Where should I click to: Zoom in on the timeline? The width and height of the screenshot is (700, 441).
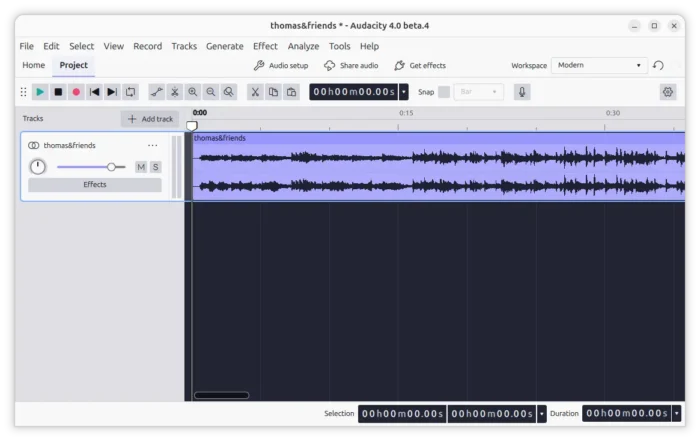click(x=192, y=92)
